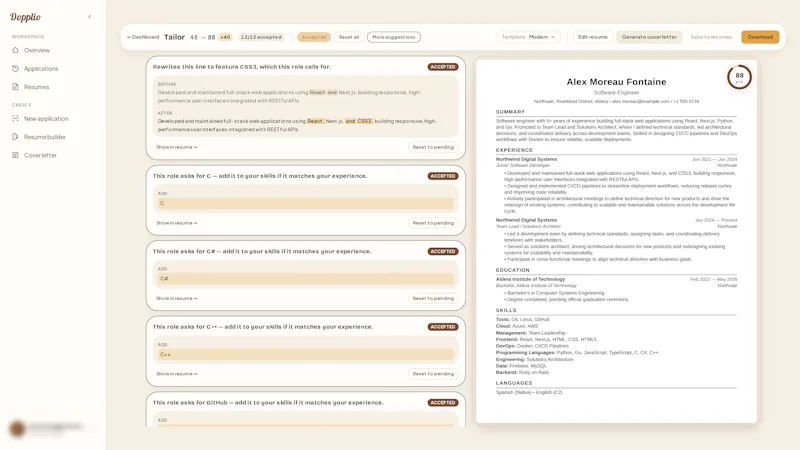Click More suggestions button
Viewport: 800px width, 450px height.
coord(394,37)
